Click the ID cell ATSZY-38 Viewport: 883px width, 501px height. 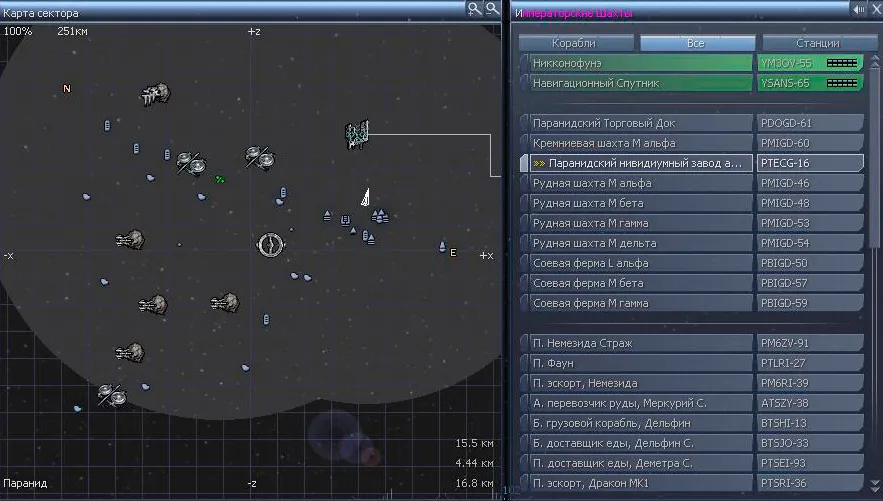point(810,403)
